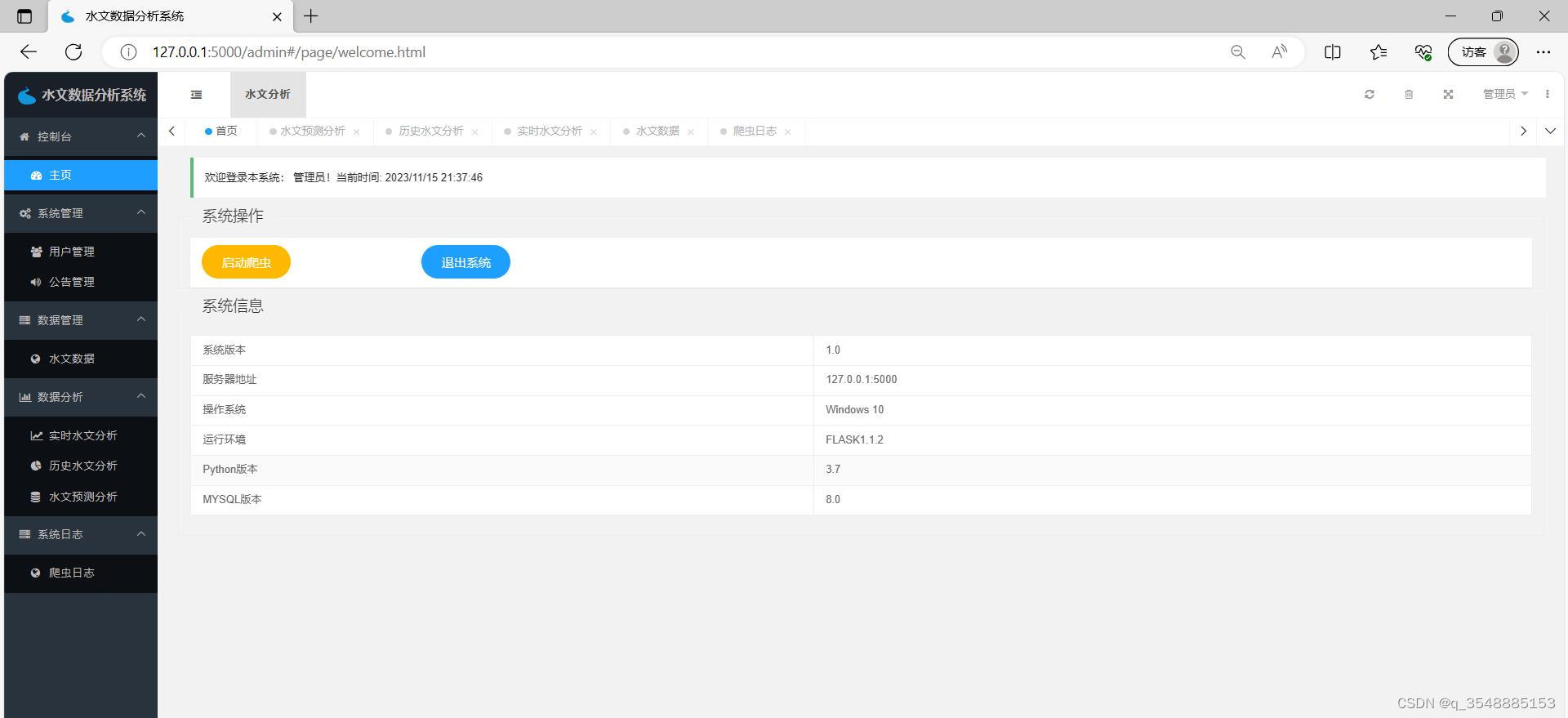Click the MYSQL版本 row label
This screenshot has width=1568, height=718.
pos(232,500)
